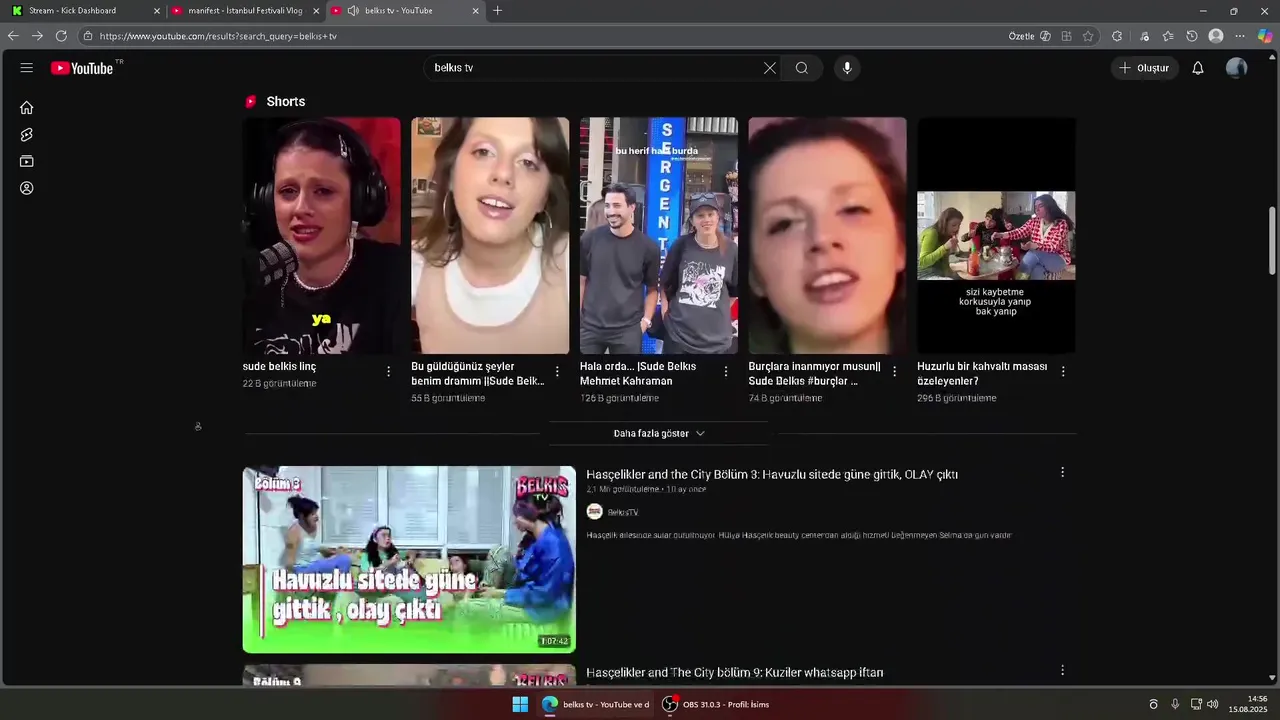Open the YouTube hamburger guide menu
Image resolution: width=1280 pixels, height=720 pixels.
[x=27, y=68]
